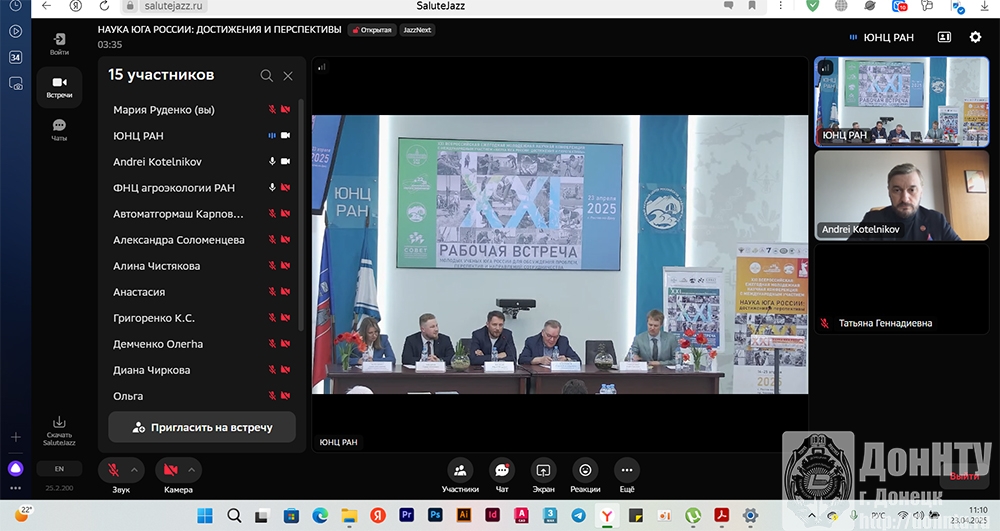Toggle camera icon beside Мария Руденко
This screenshot has width=1000, height=531.
pos(285,110)
